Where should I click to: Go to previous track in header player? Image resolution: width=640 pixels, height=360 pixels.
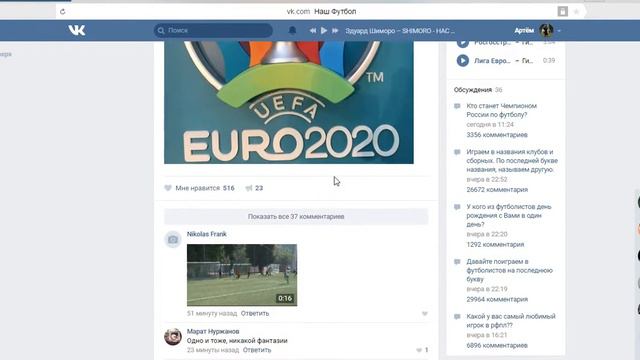(313, 31)
